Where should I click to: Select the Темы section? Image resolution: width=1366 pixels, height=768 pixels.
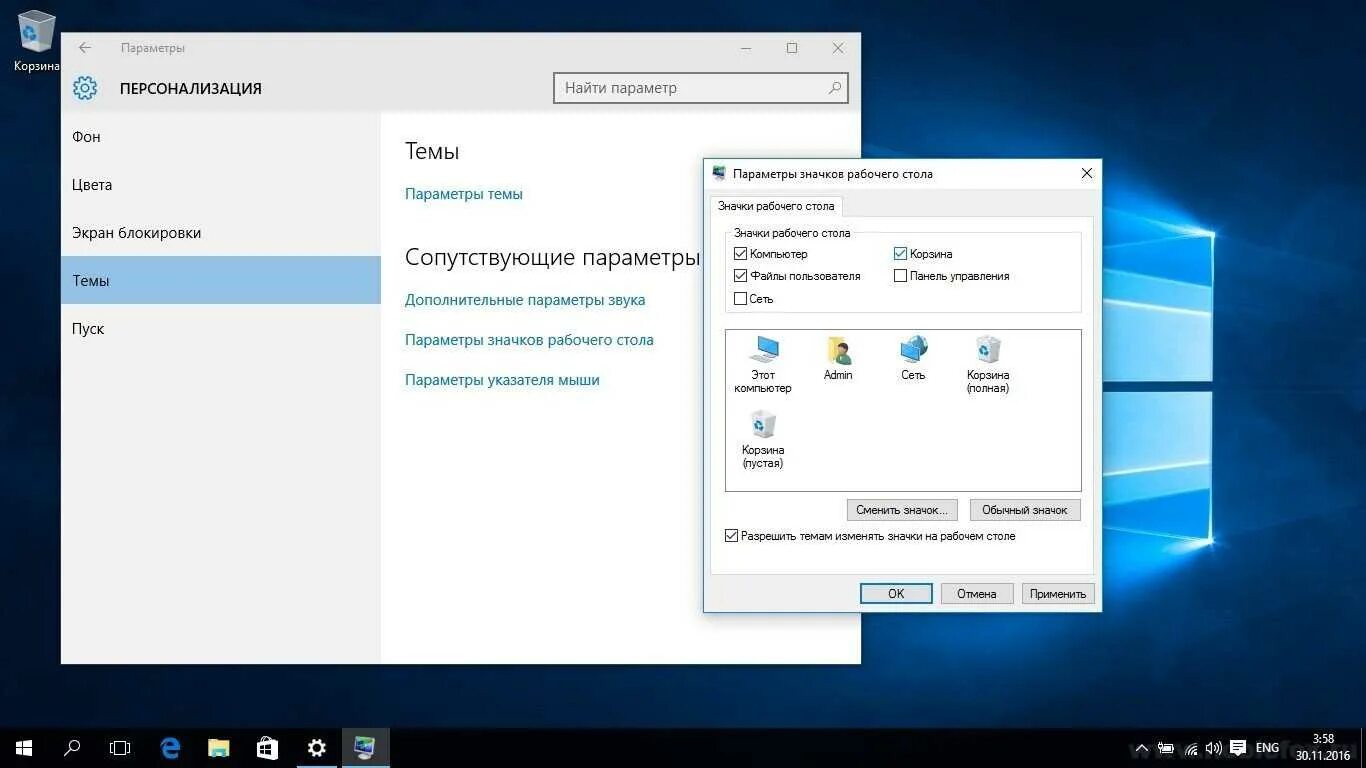[x=221, y=280]
